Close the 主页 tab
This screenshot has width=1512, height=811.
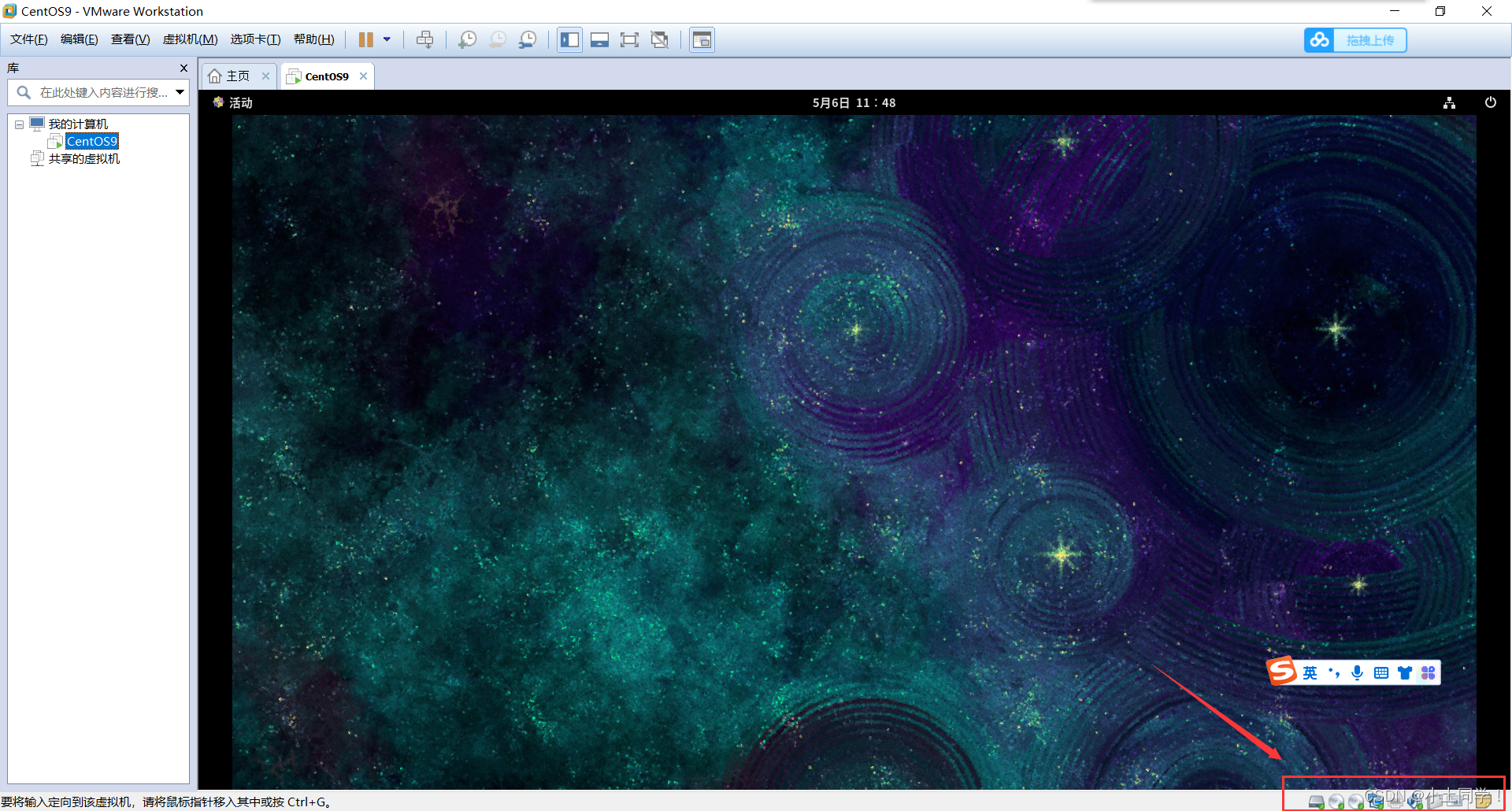[x=265, y=76]
